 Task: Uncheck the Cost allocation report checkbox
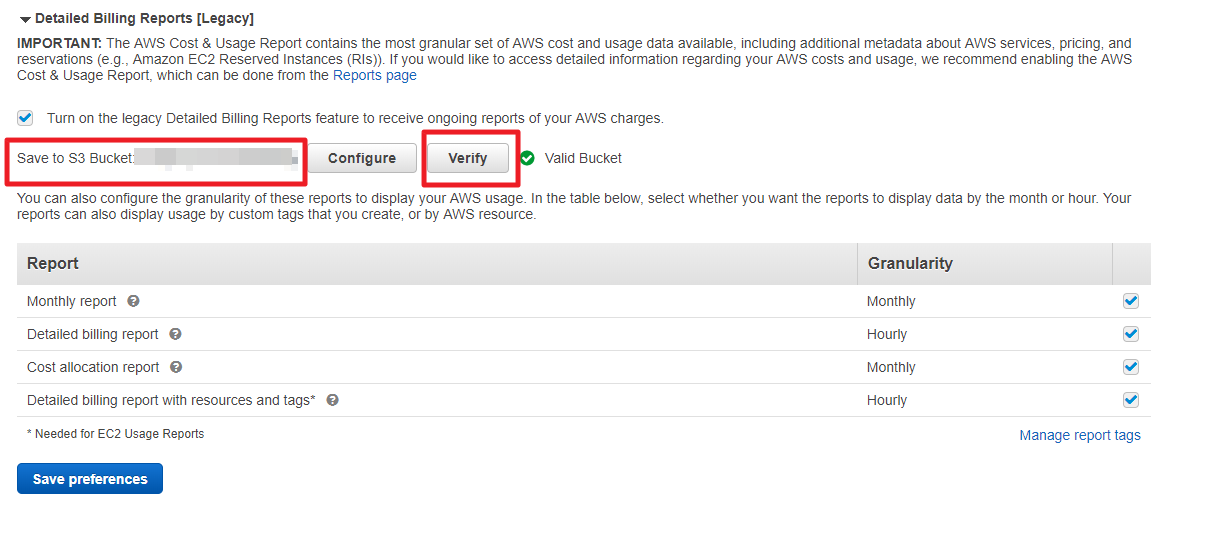tap(1131, 367)
